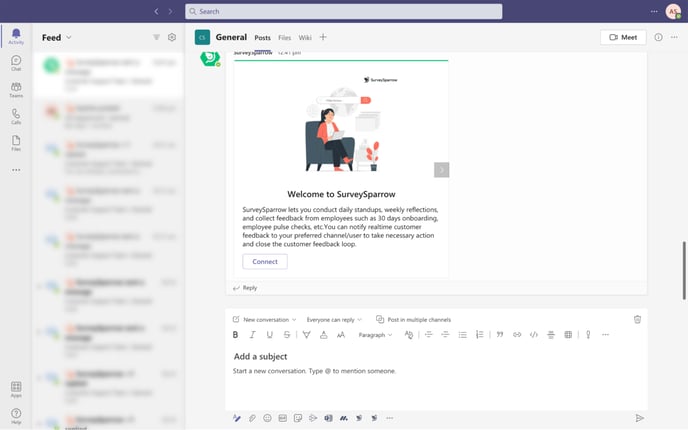Viewport: 688px width, 430px height.
Task: Toggle bulleted list
Action: 462,335
